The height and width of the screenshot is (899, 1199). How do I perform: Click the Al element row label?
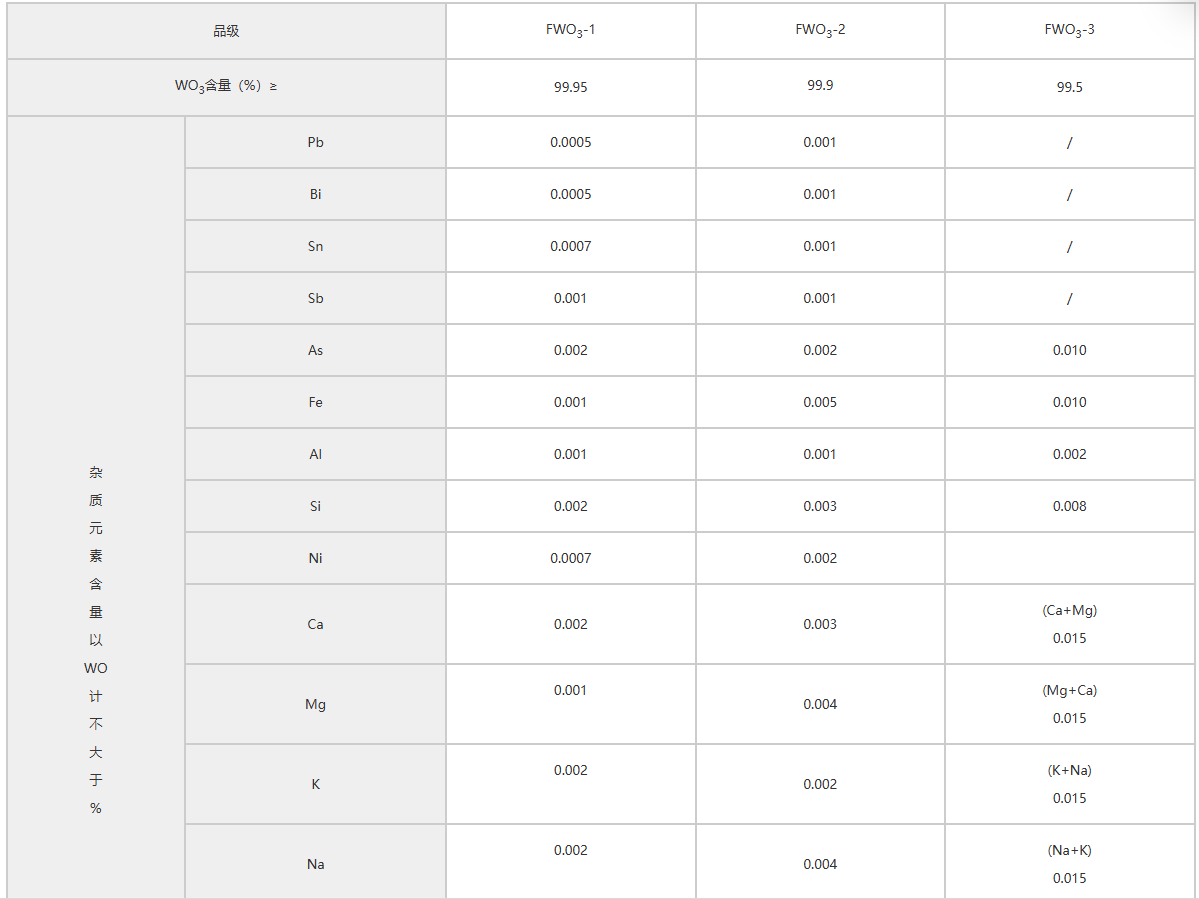tap(315, 454)
